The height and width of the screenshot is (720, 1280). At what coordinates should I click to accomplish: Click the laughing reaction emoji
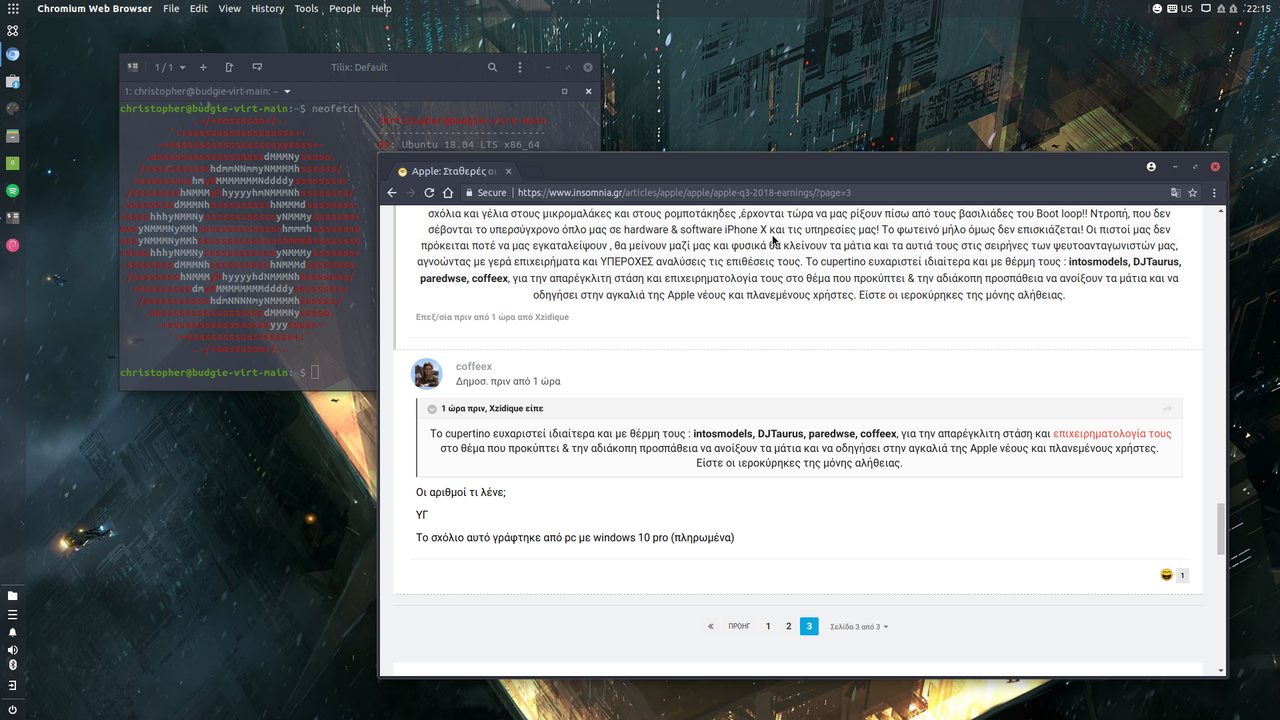click(x=1166, y=575)
